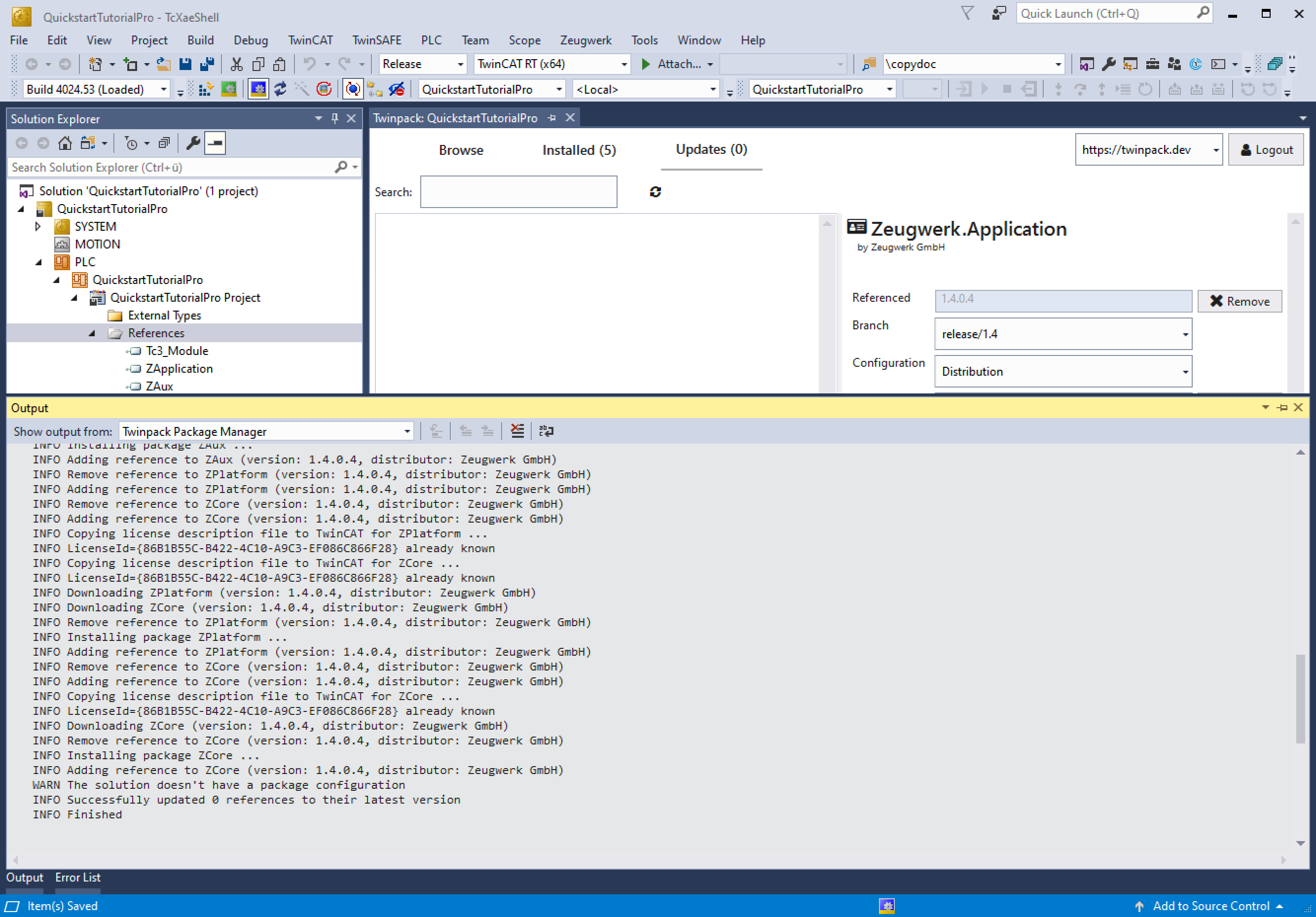Click the Copy icon in the toolbar
The width and height of the screenshot is (1316, 917).
point(258,64)
